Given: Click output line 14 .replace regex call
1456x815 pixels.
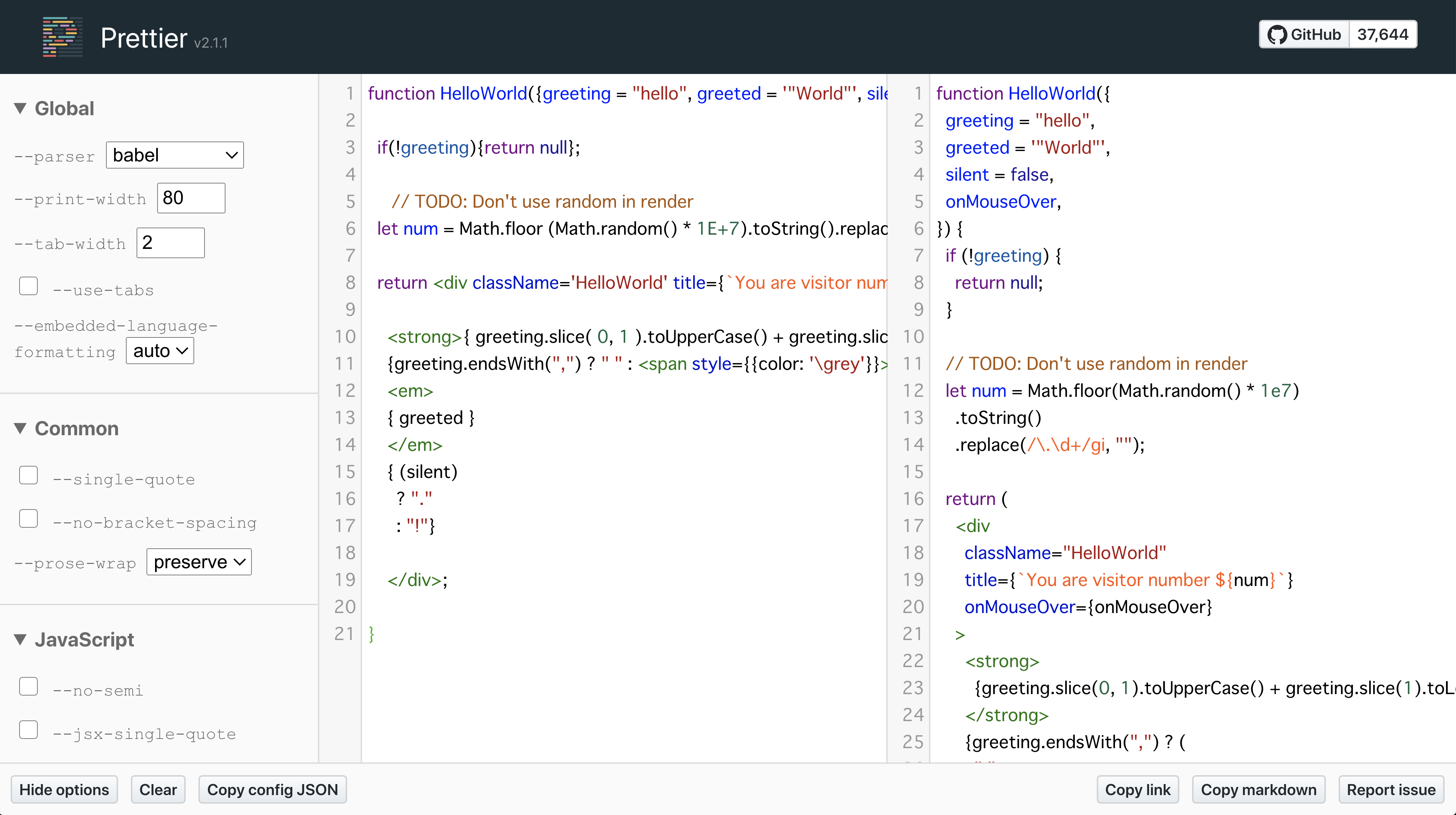Looking at the screenshot, I should (1050, 445).
